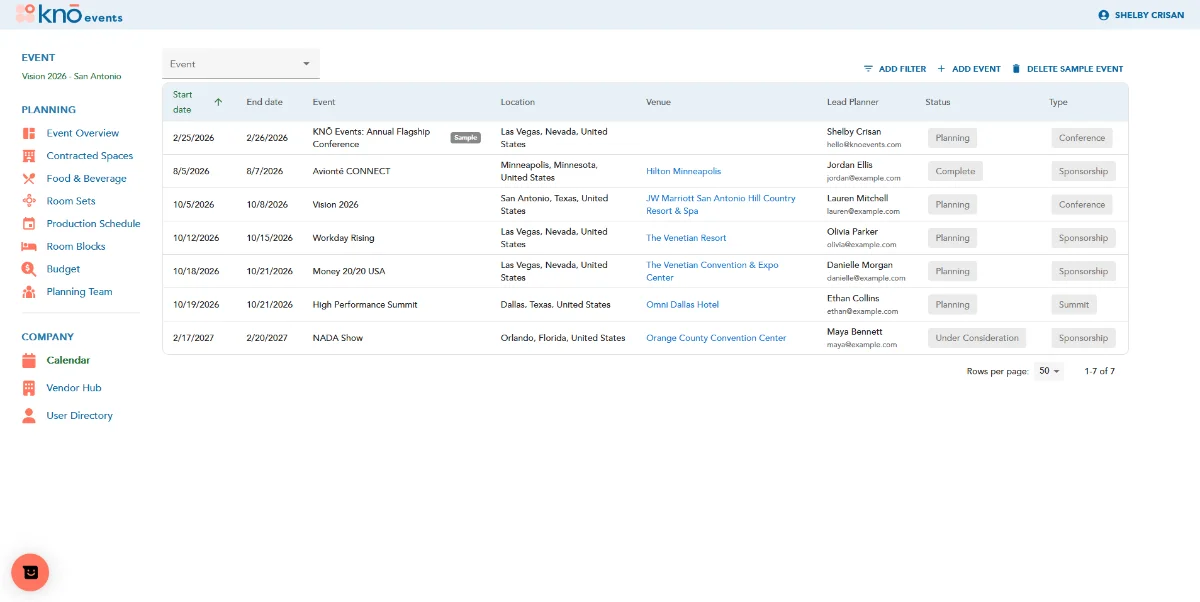Click the ADD EVENT button
Image resolution: width=1200 pixels, height=602 pixels.
pos(968,69)
